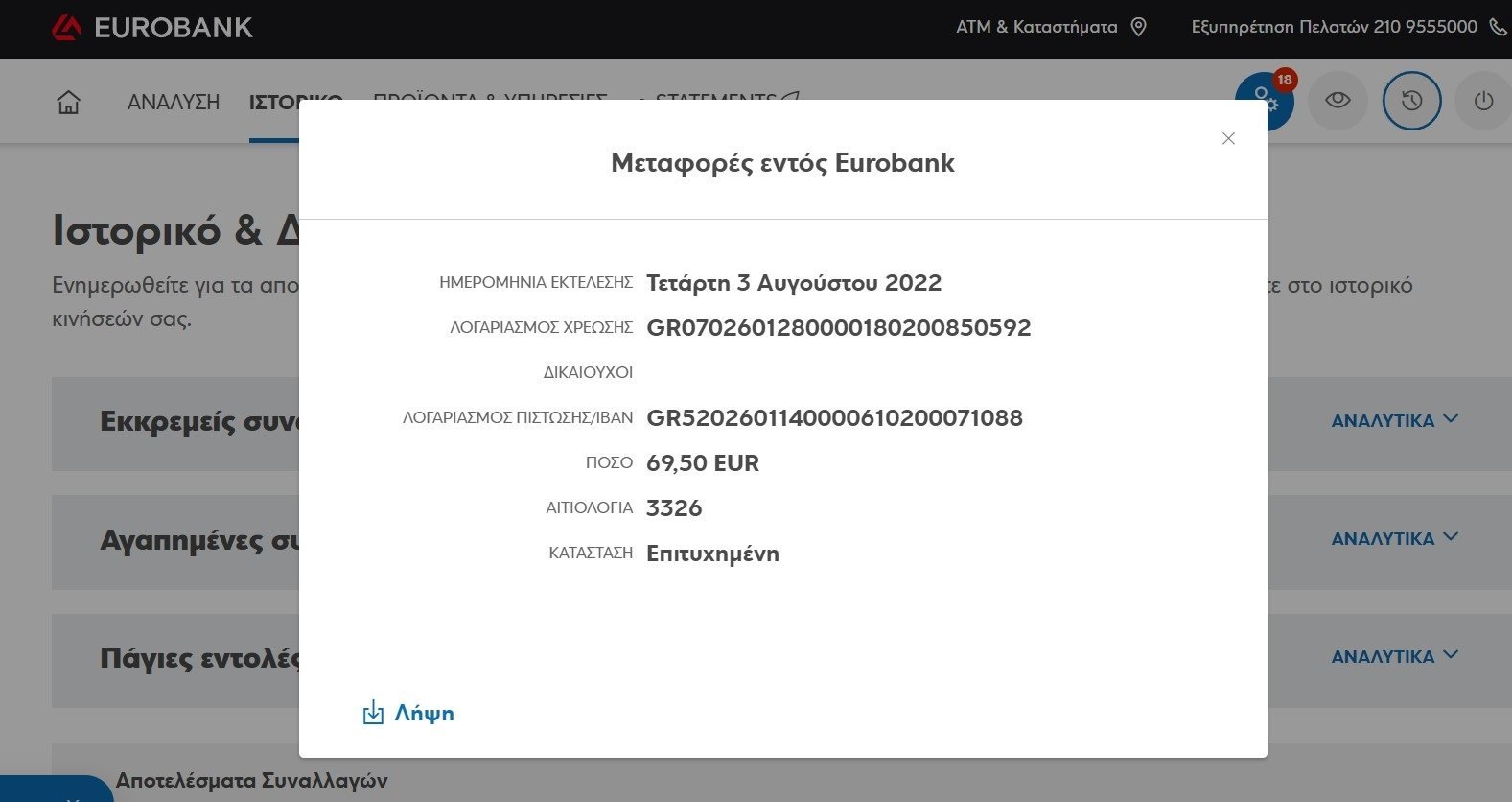This screenshot has width=1512, height=802.
Task: Click the ΚΑΤΑΣΤΑΣΗ label
Action: 591,554
